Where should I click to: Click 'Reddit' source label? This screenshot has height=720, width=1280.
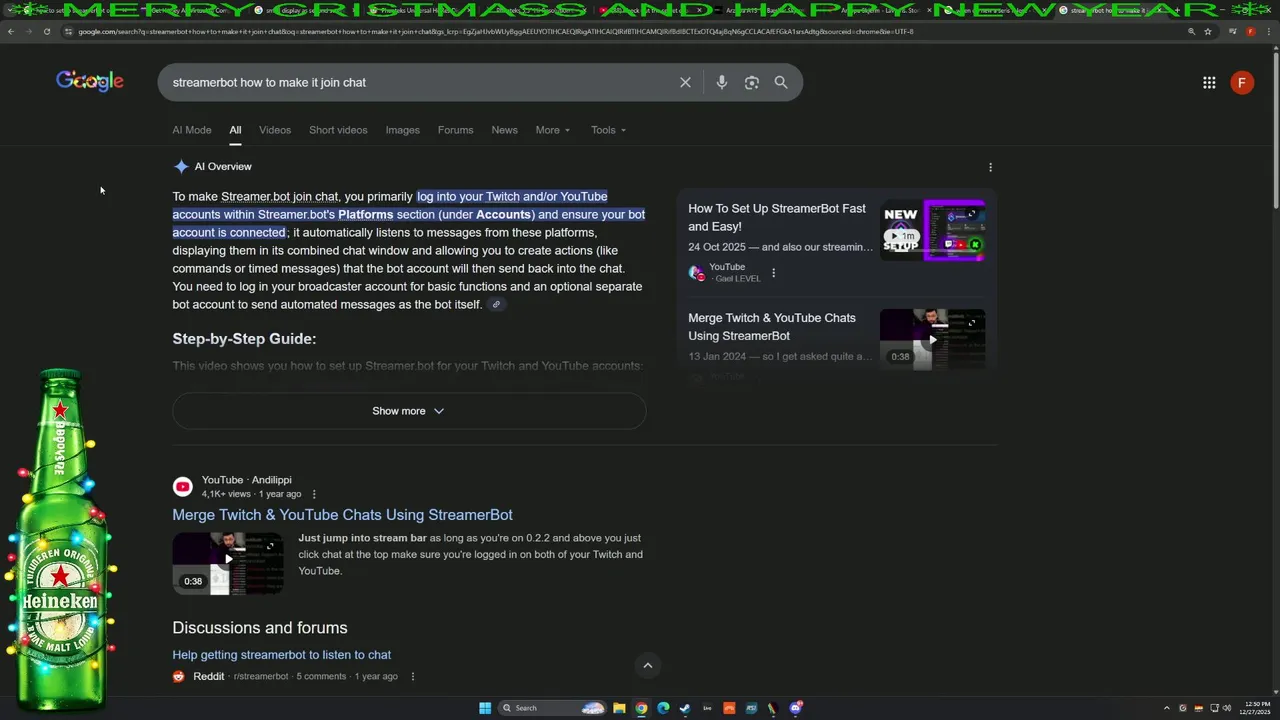(x=209, y=676)
